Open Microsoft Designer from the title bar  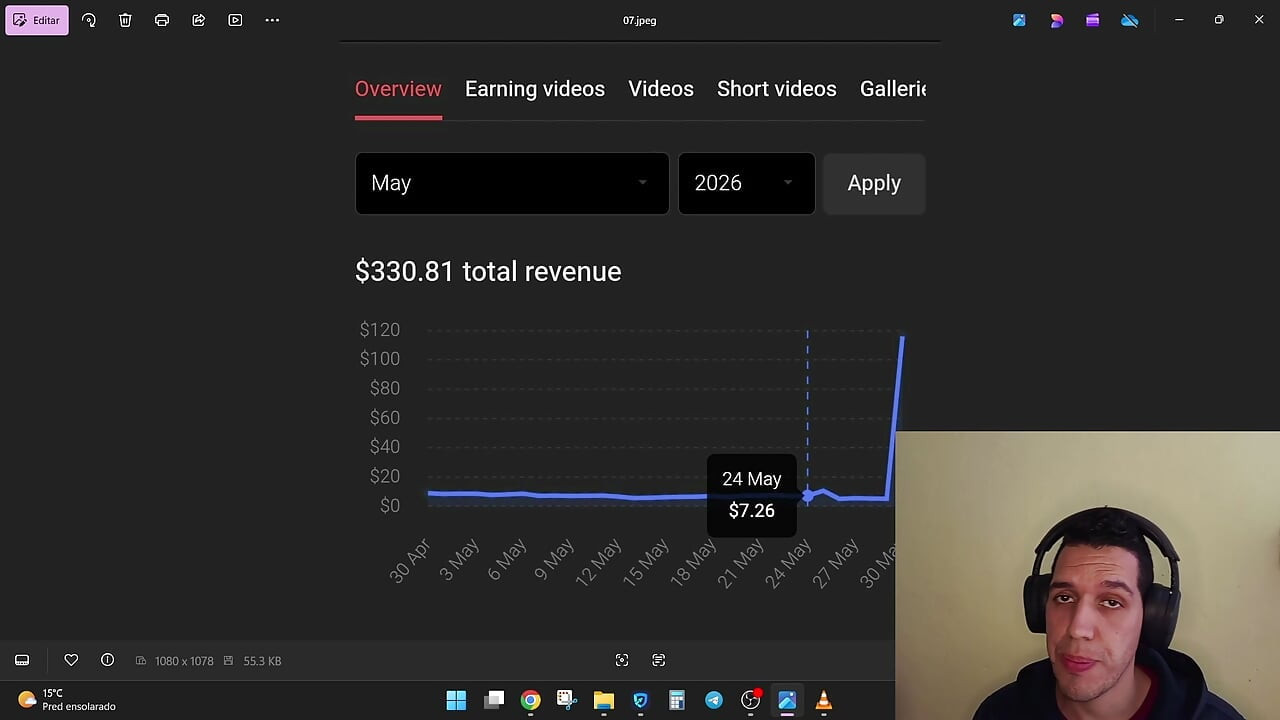click(x=1056, y=20)
